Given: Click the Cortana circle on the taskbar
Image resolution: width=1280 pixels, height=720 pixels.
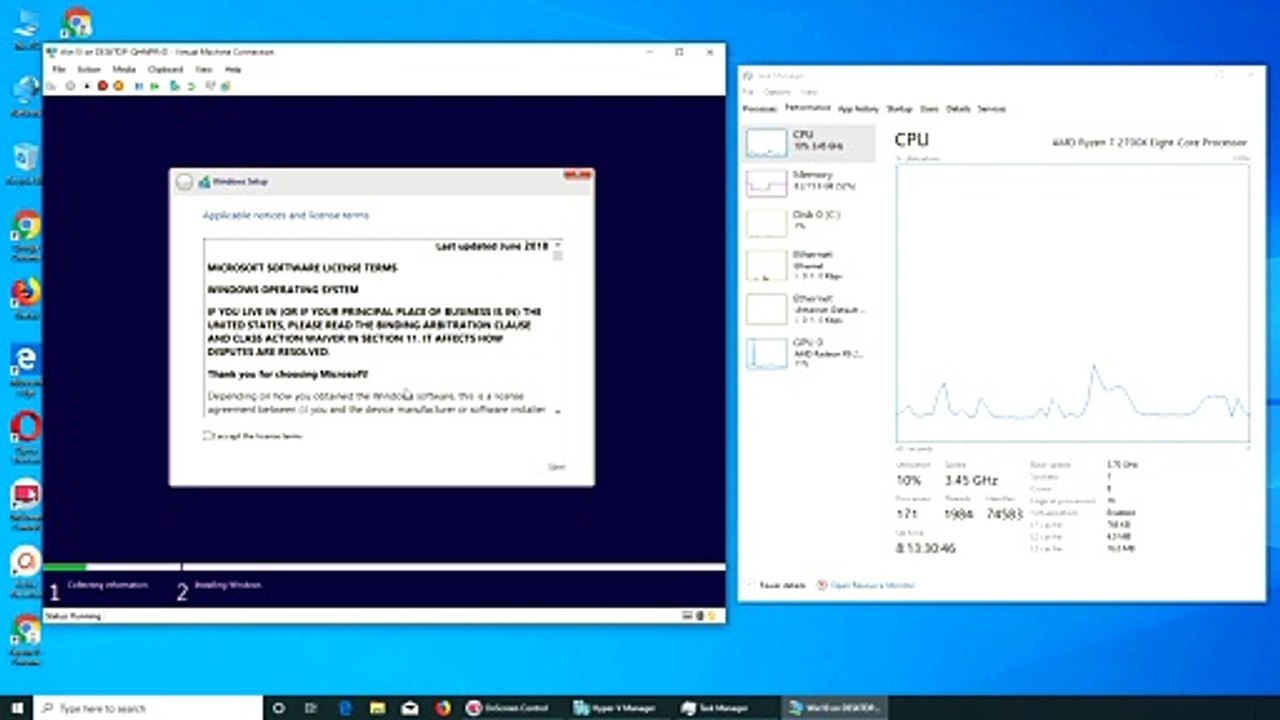Looking at the screenshot, I should pos(279,707).
